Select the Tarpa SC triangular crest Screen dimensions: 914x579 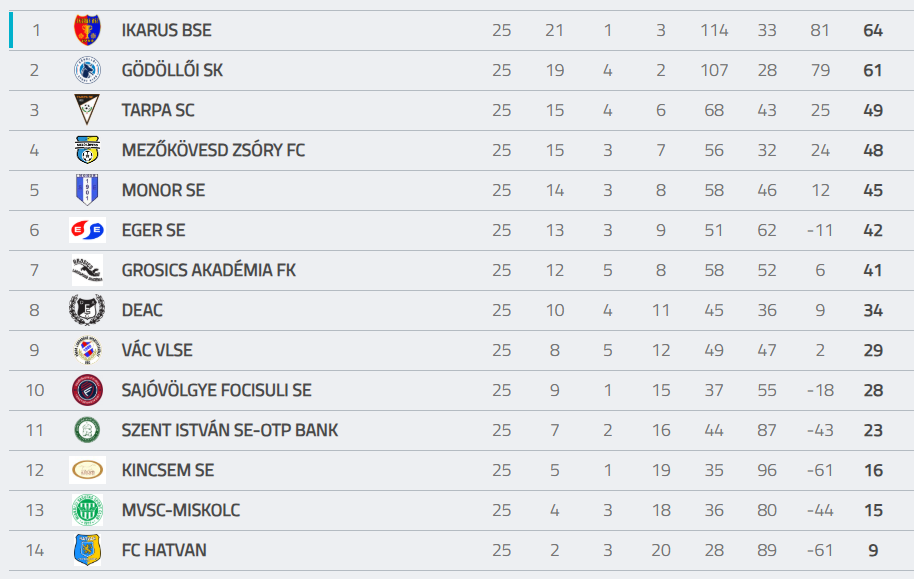87,110
